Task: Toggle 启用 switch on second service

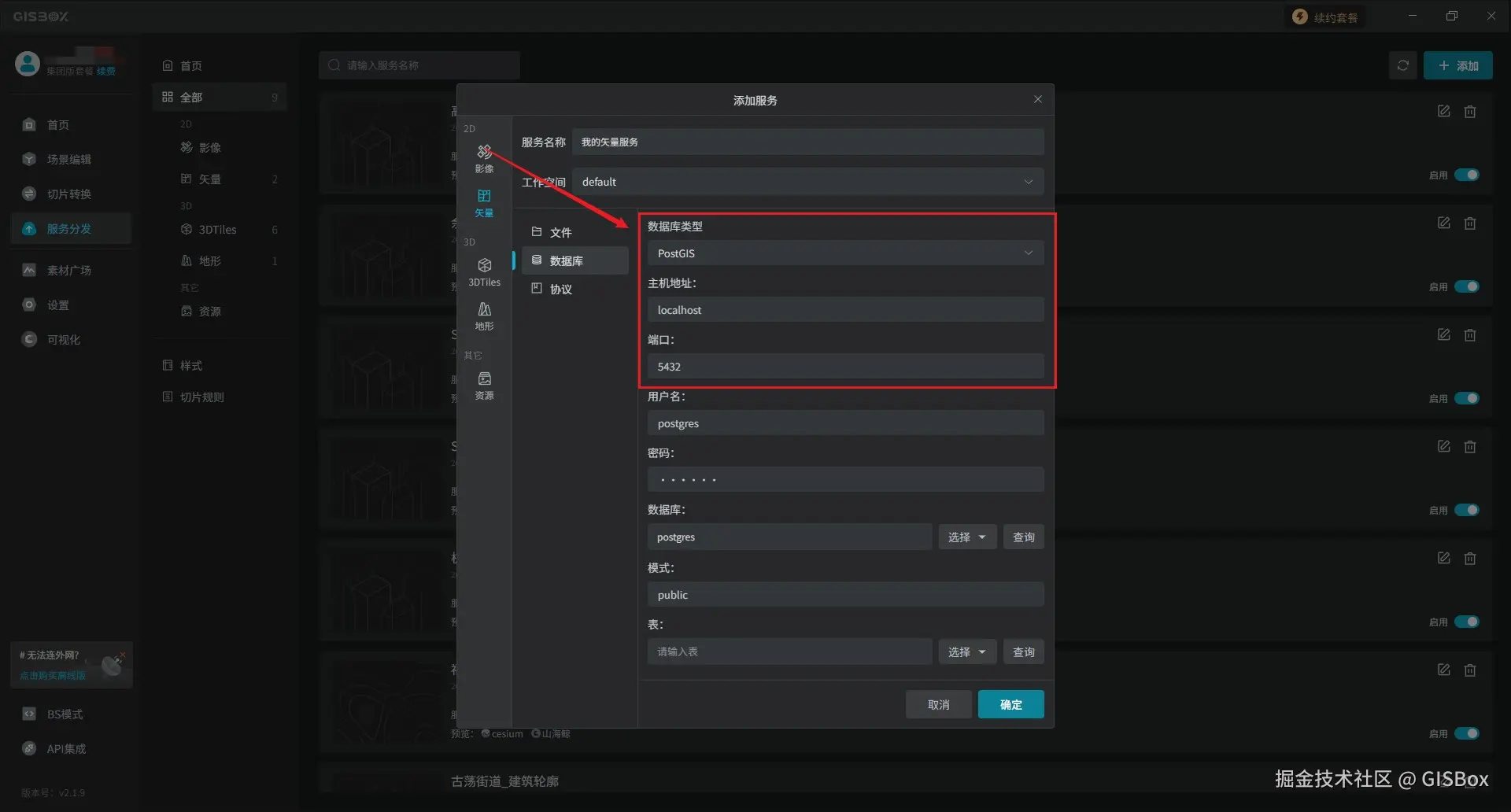Action: [1466, 286]
